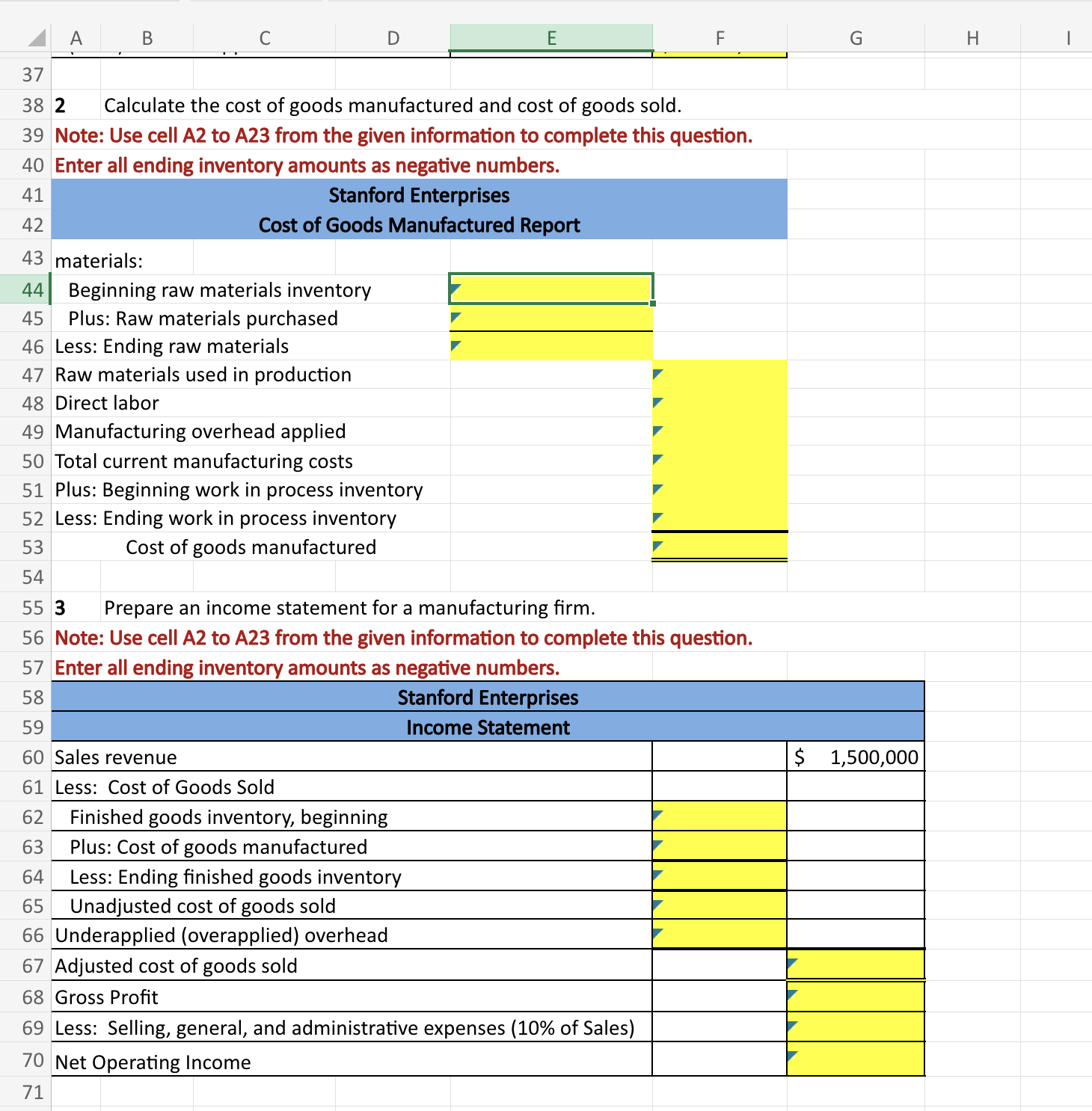This screenshot has width=1092, height=1111.
Task: Click the Stanford Enterprises blue title banner
Action: (x=419, y=195)
